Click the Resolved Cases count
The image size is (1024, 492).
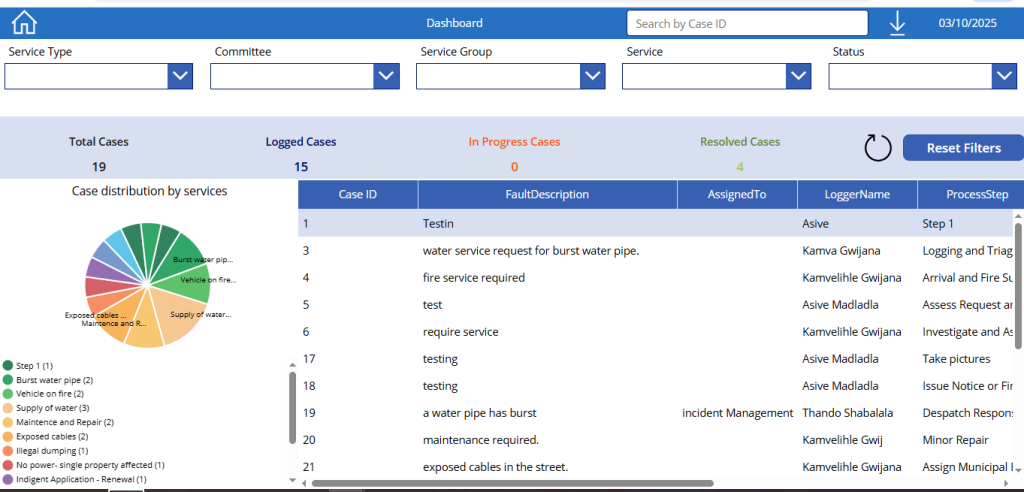click(740, 167)
